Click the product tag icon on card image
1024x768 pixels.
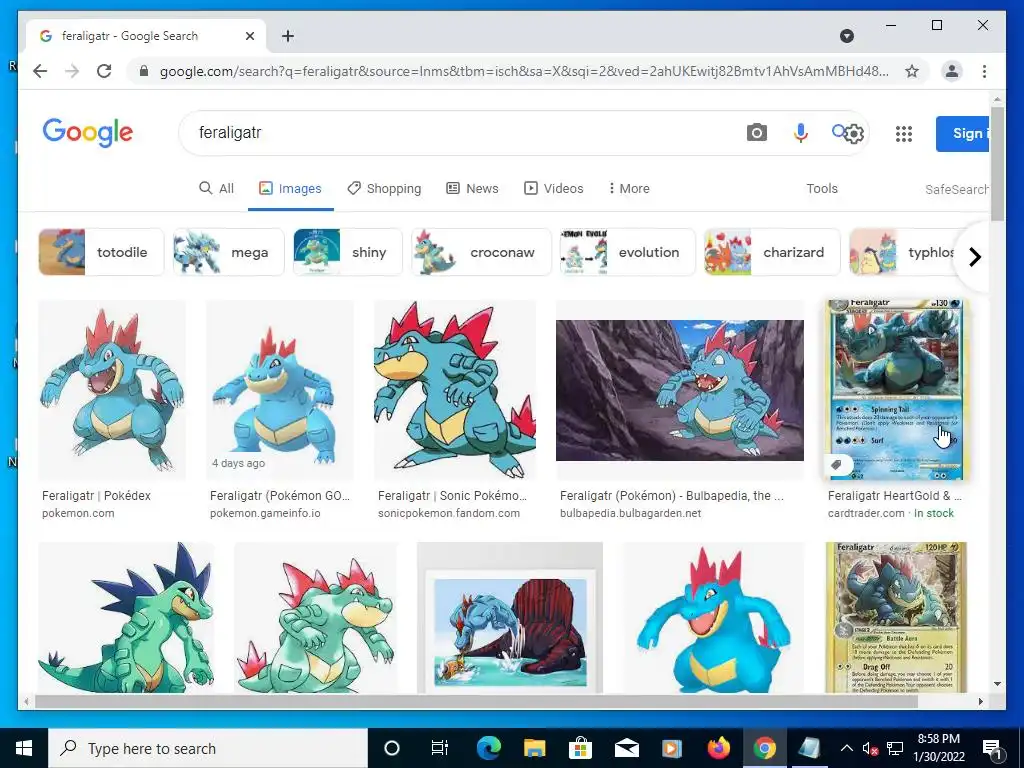(x=837, y=465)
